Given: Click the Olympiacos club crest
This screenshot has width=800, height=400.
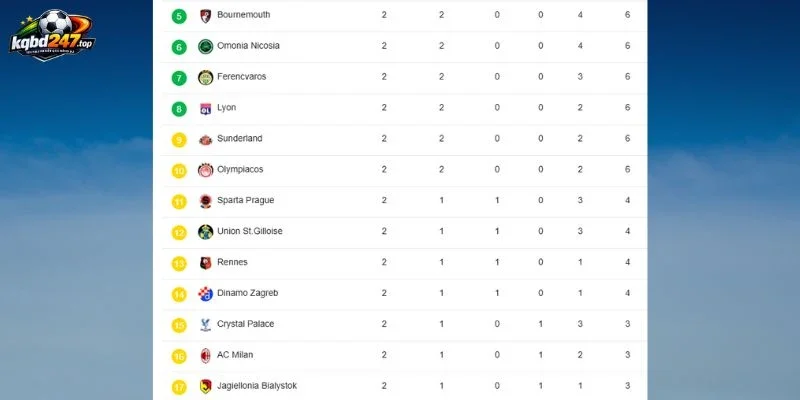Looking at the screenshot, I should pos(206,170).
